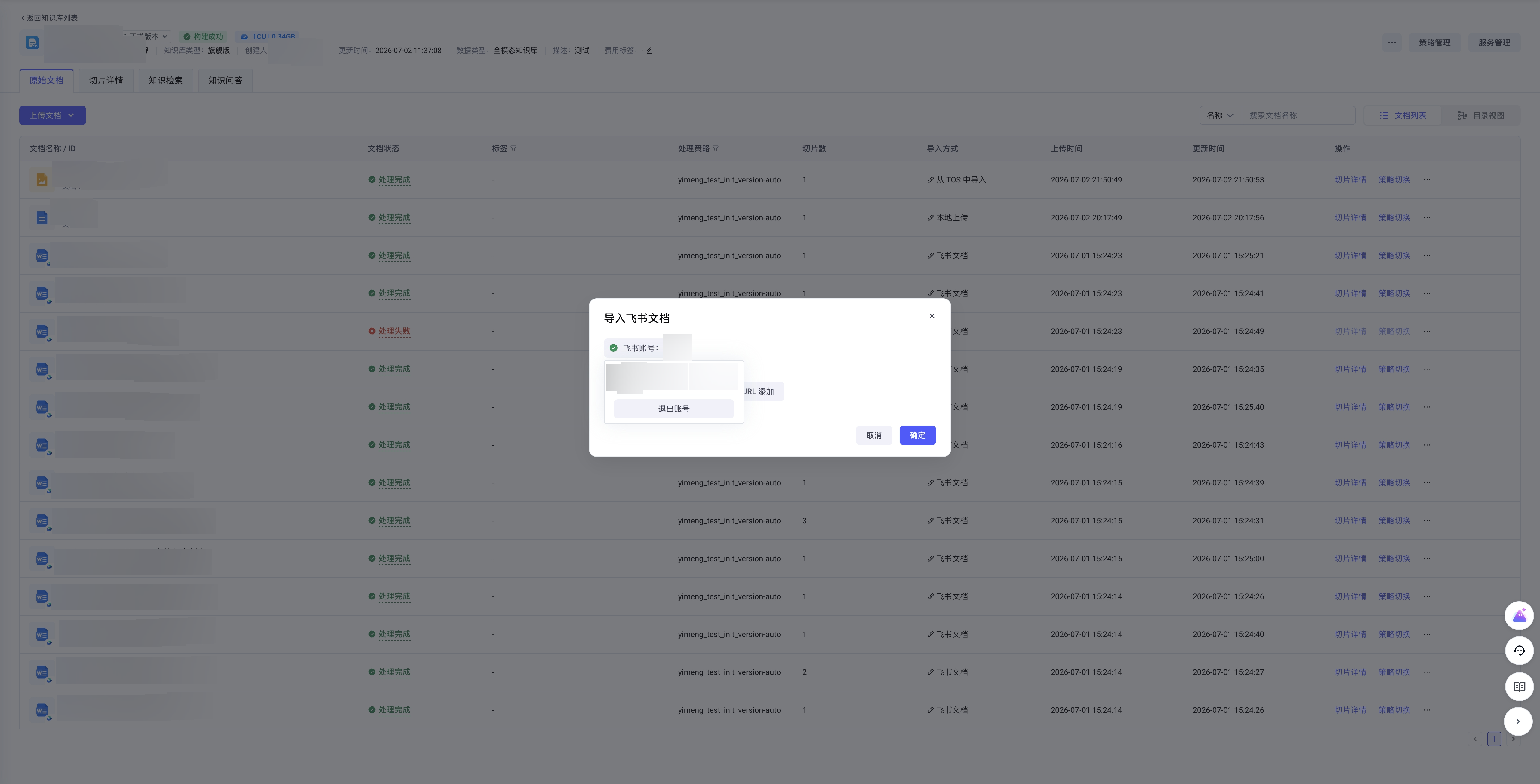Click the 搜索文档名称 search field
Image resolution: width=1540 pixels, height=784 pixels.
[1298, 115]
